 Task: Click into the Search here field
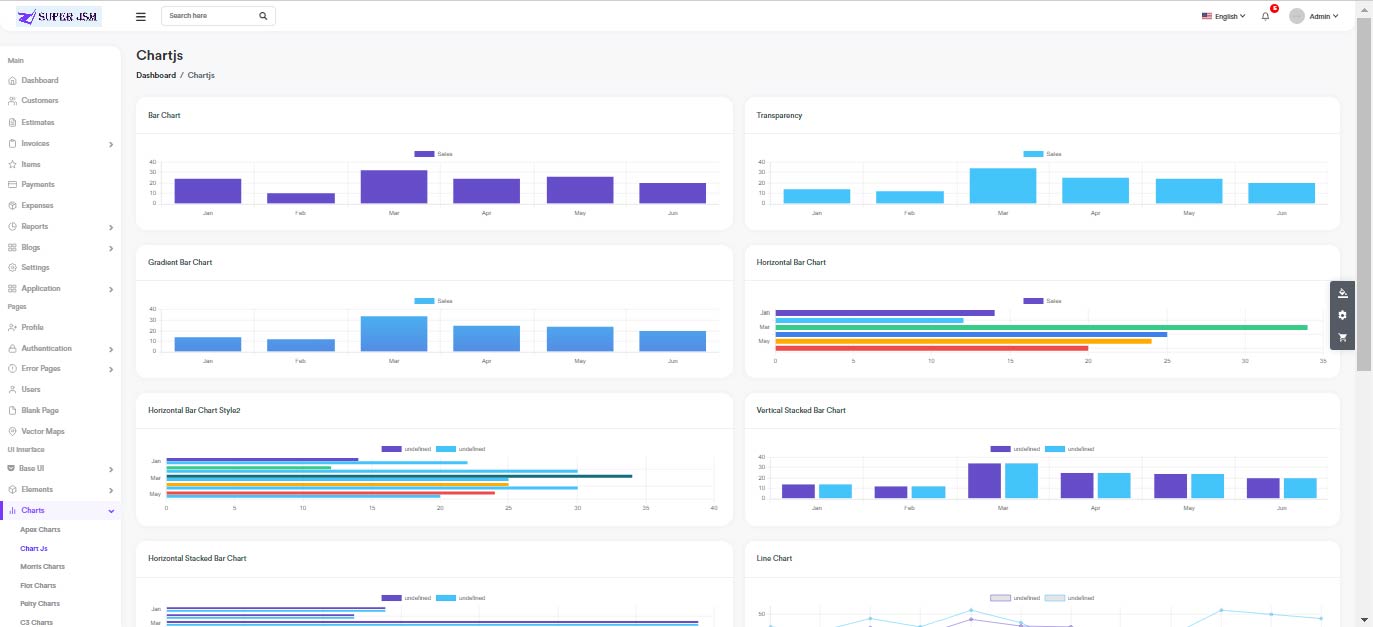[x=210, y=16]
